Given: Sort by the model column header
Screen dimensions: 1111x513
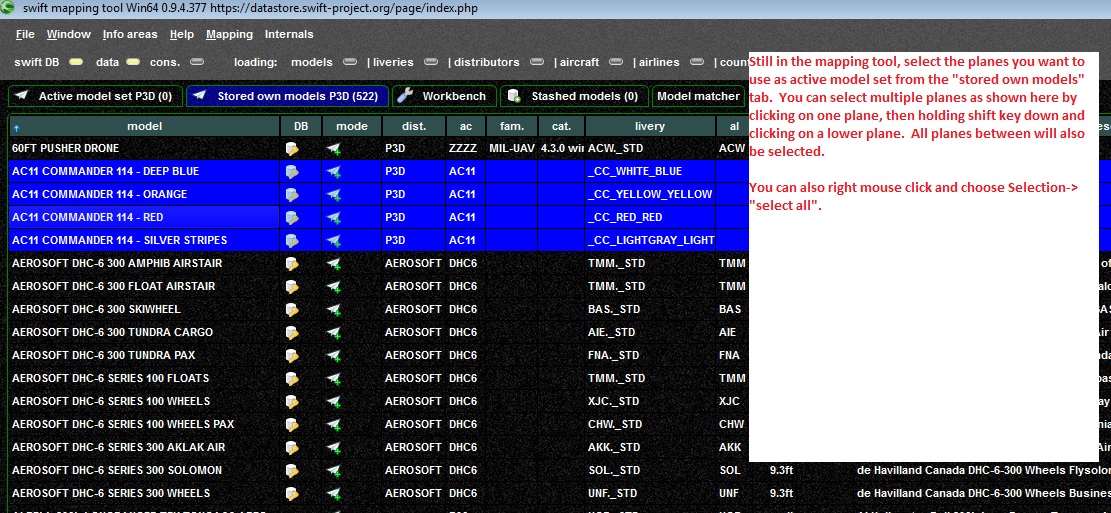Looking at the screenshot, I should tap(144, 126).
